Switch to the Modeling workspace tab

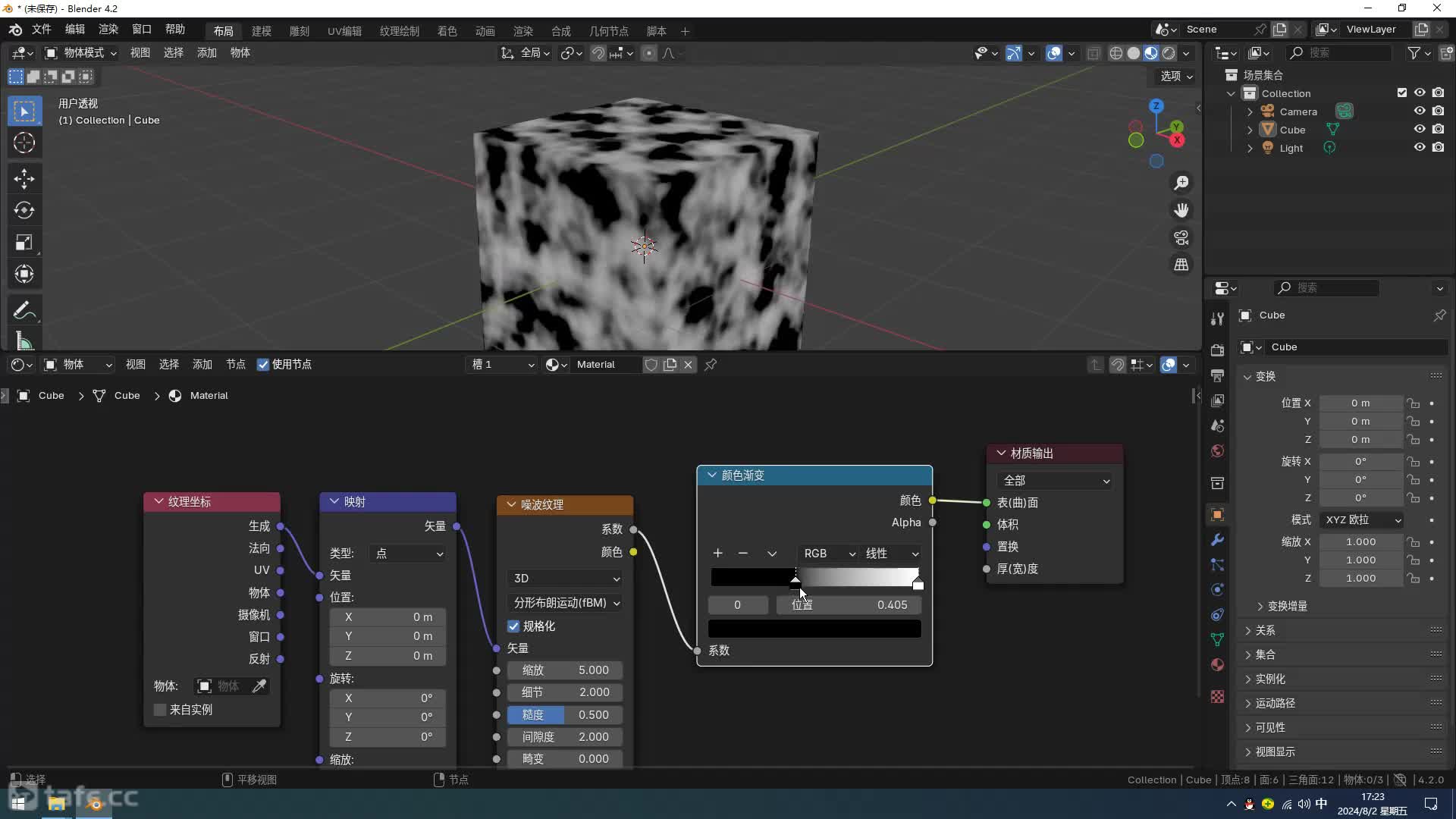[x=262, y=31]
